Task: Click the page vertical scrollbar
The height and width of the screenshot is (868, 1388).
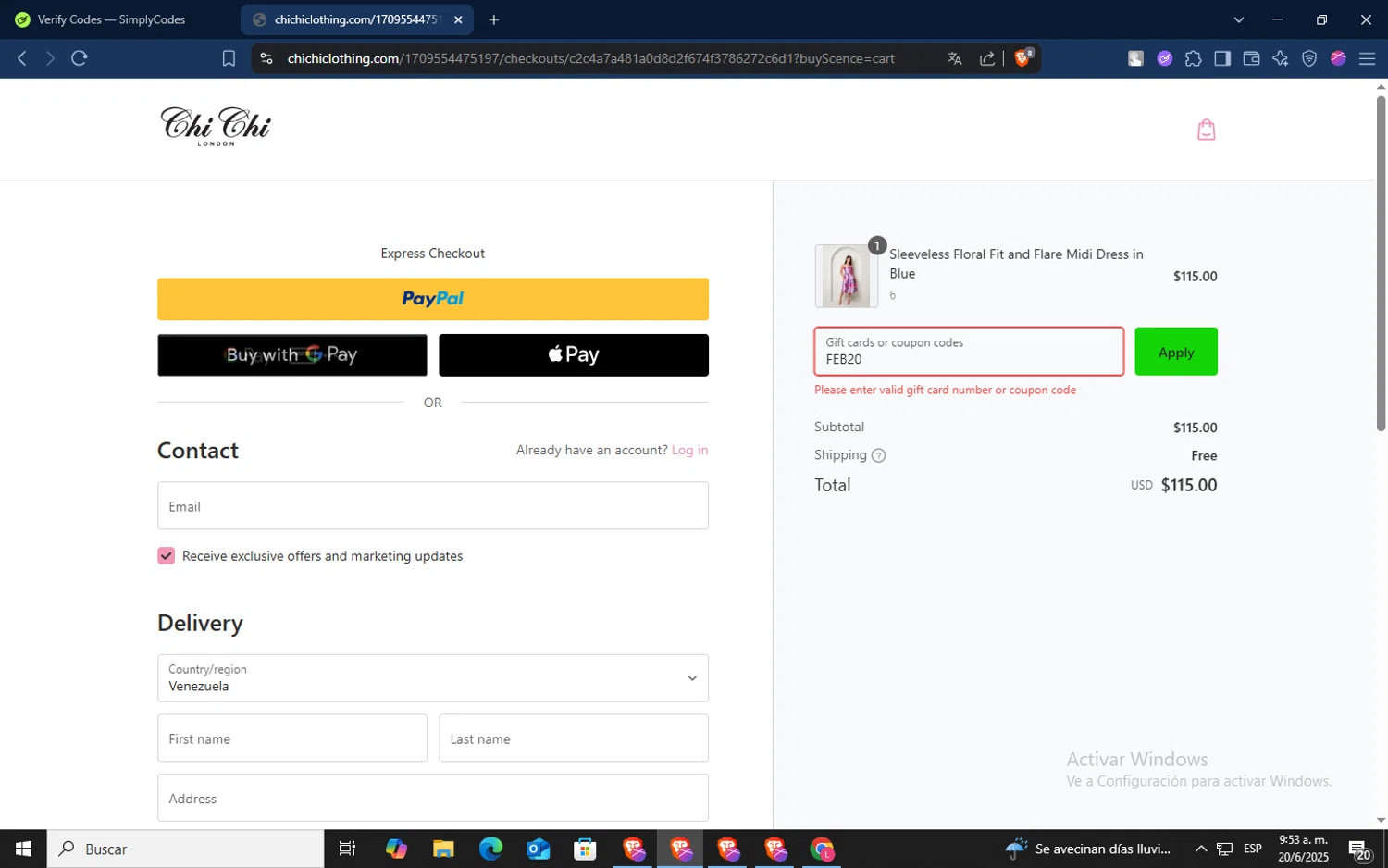Action: point(1381,264)
